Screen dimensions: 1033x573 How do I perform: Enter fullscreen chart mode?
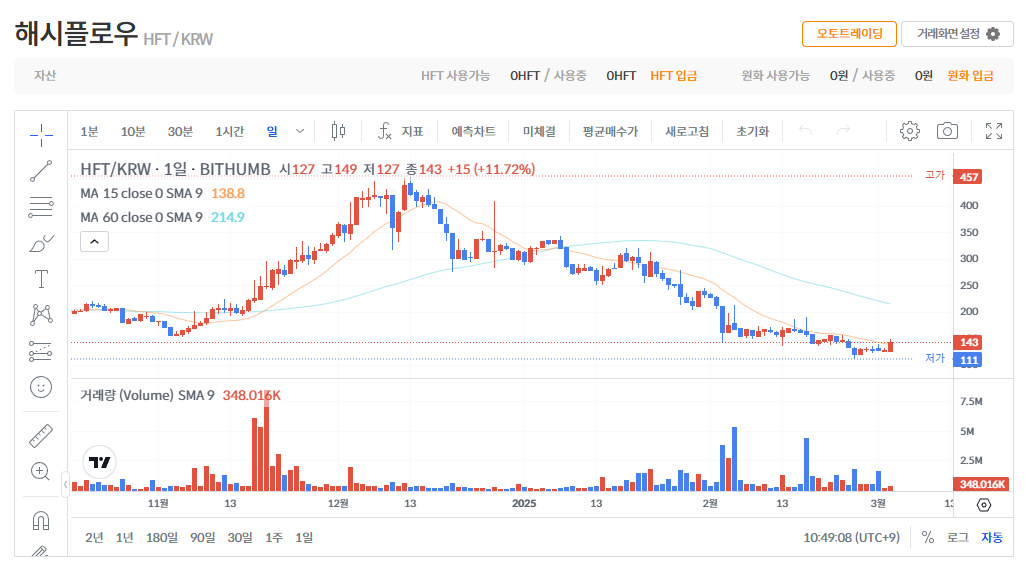pos(993,131)
